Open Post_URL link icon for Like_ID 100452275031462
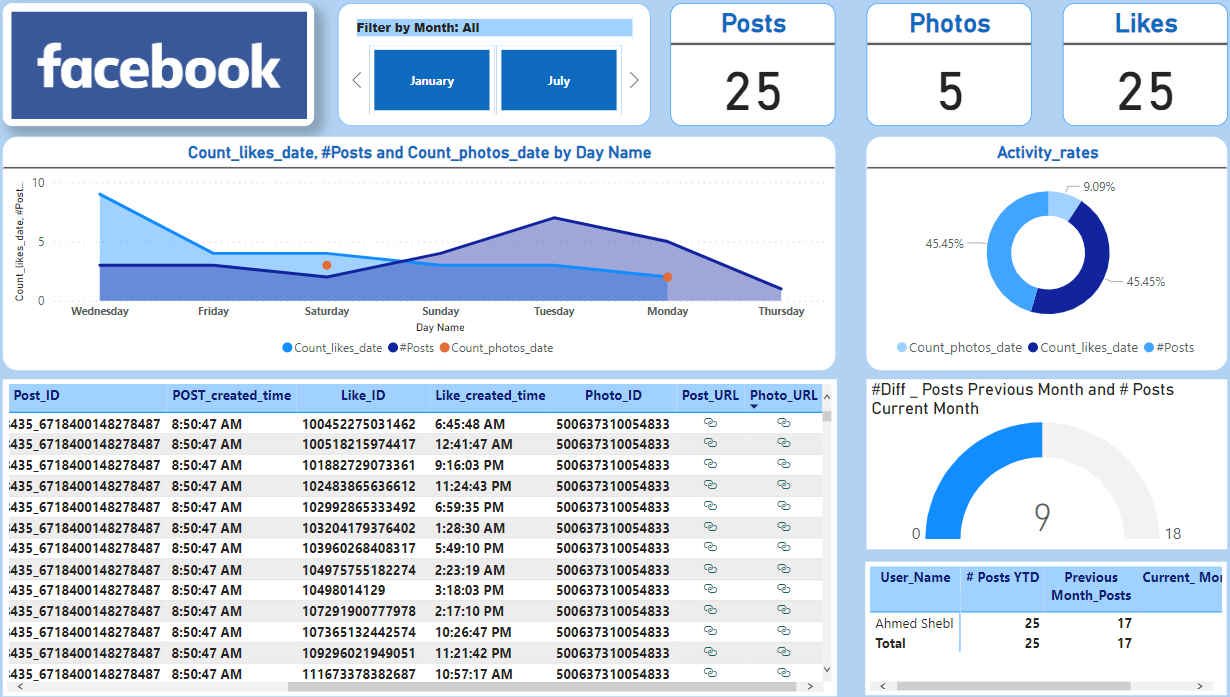Screen dimensions: 1230x697 (710, 424)
